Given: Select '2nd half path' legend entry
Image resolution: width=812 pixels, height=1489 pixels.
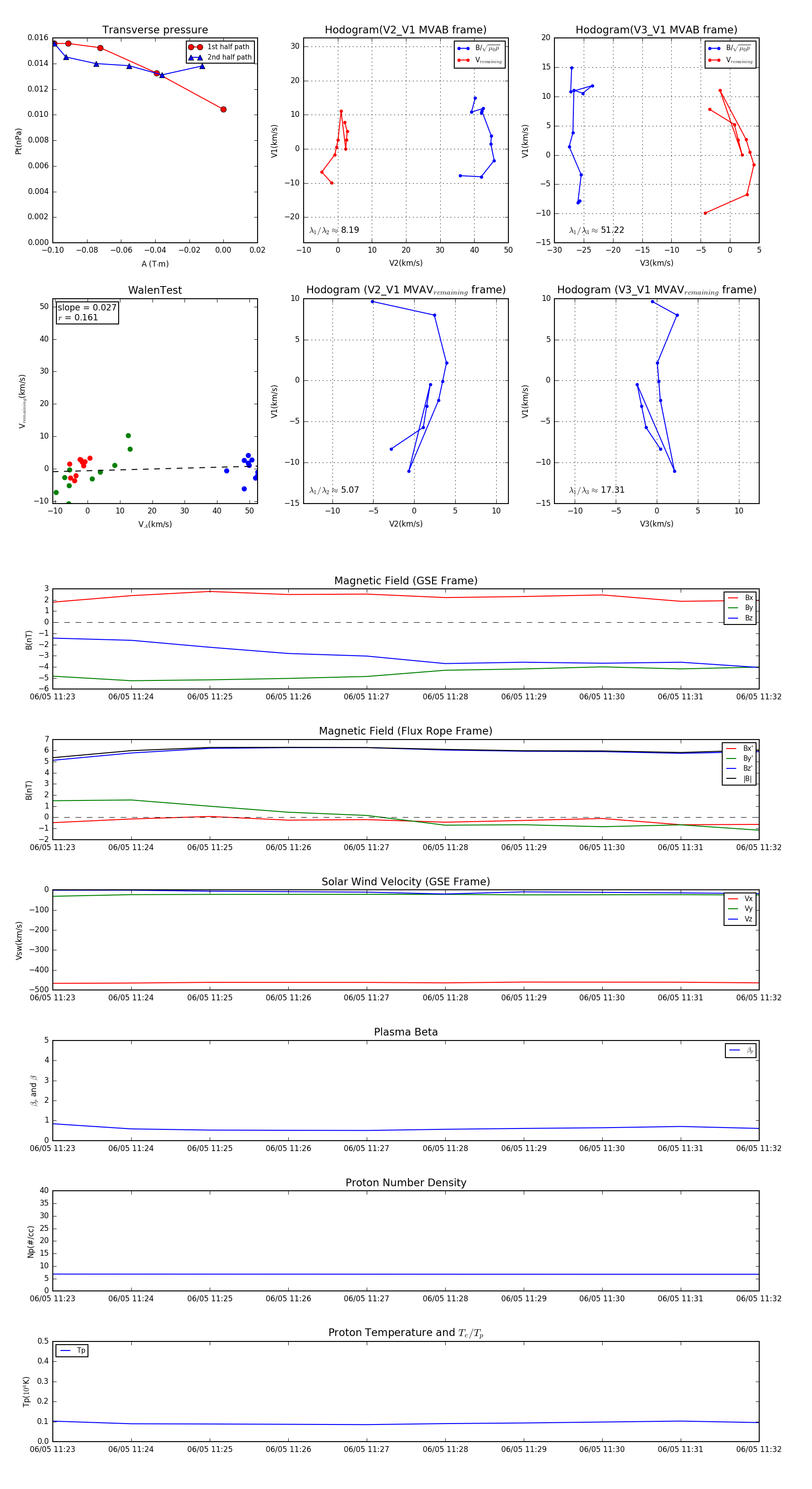Looking at the screenshot, I should coord(221,57).
